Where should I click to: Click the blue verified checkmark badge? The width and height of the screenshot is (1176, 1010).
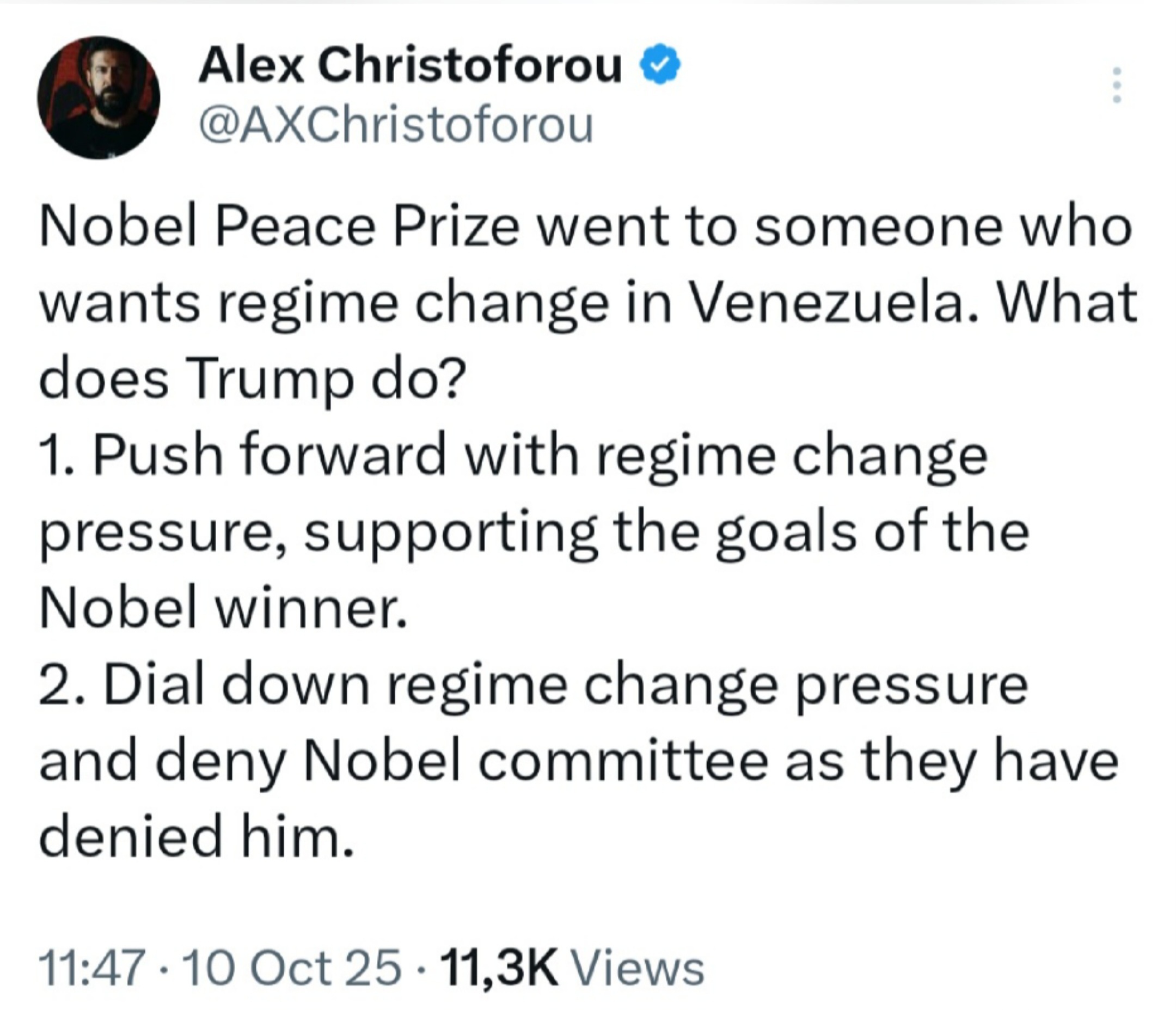(659, 66)
